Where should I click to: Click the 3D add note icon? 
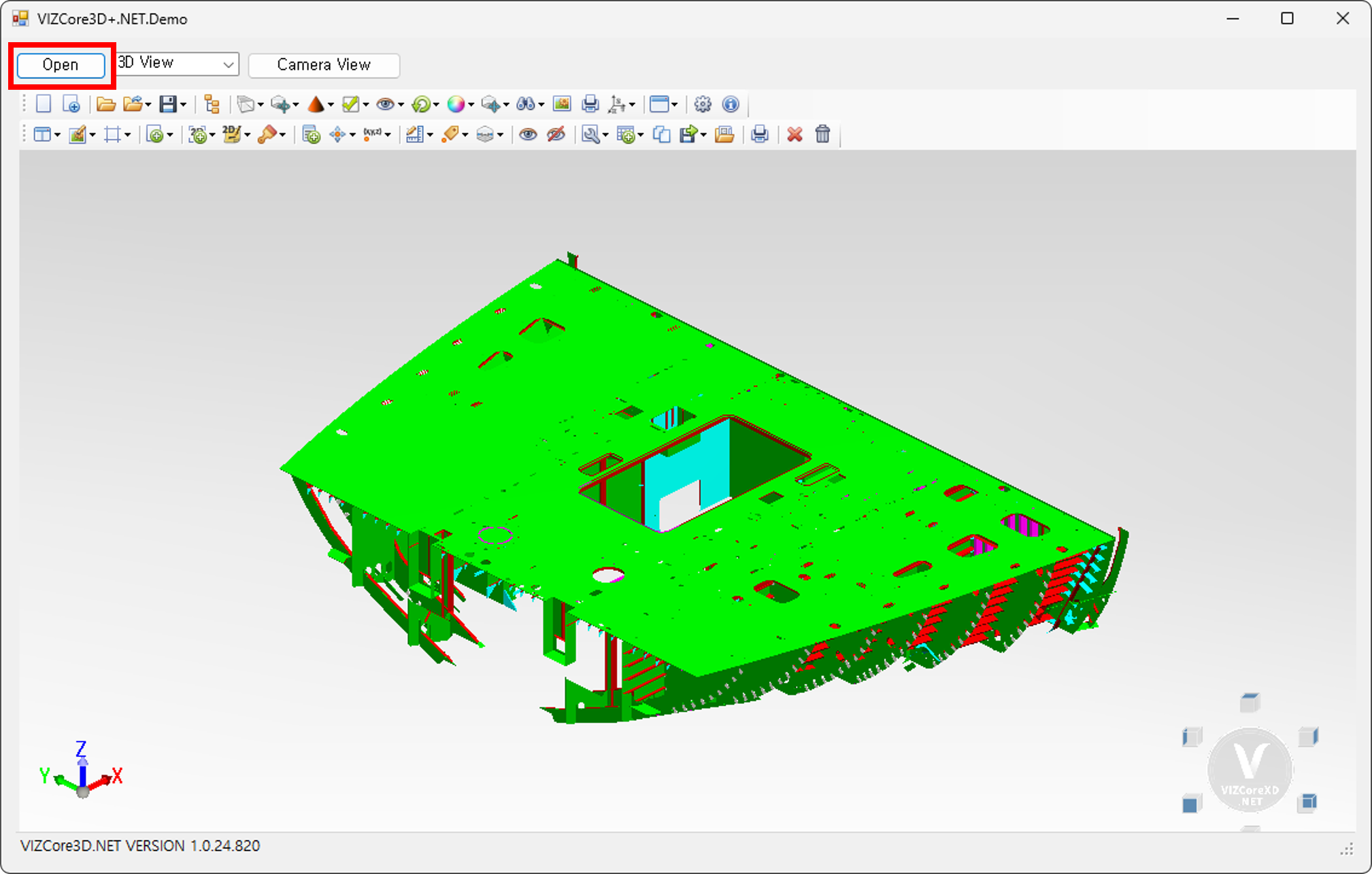[198, 135]
